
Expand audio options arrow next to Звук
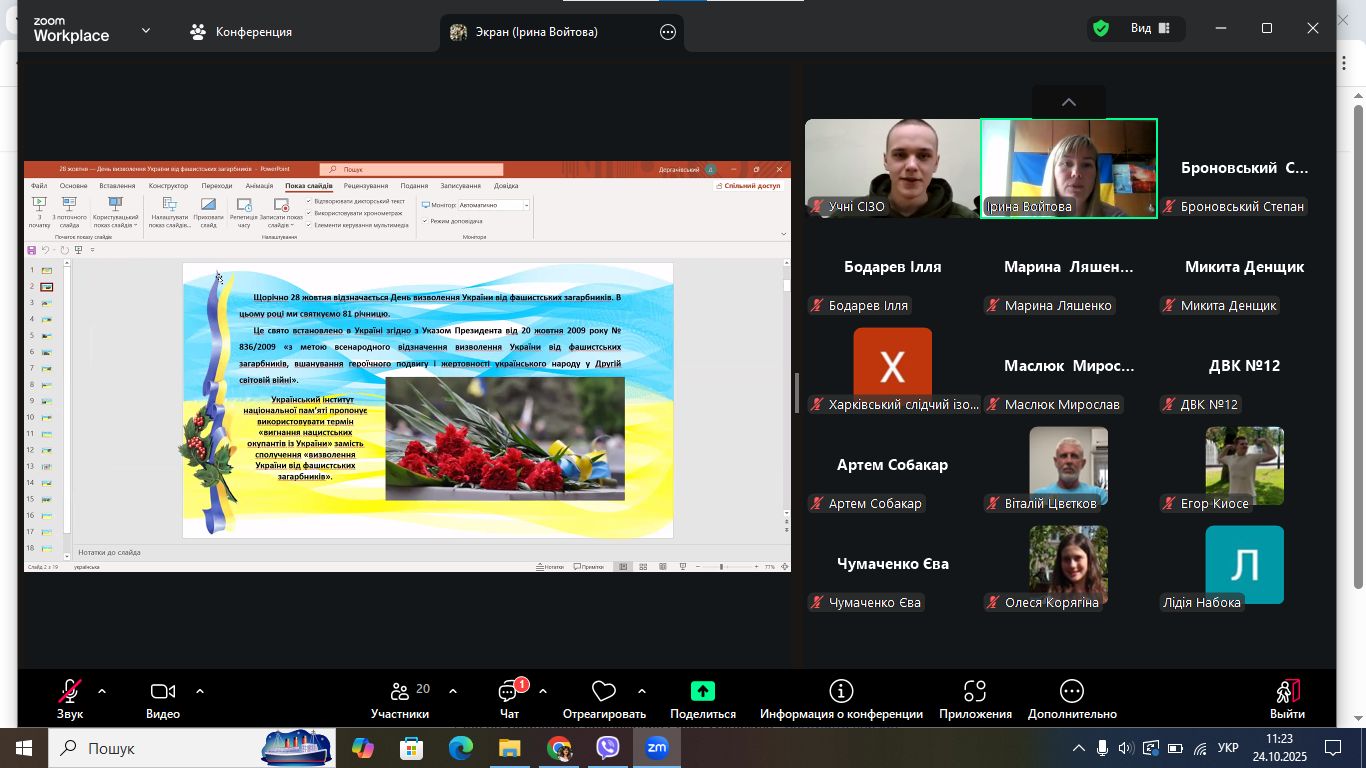coord(102,691)
